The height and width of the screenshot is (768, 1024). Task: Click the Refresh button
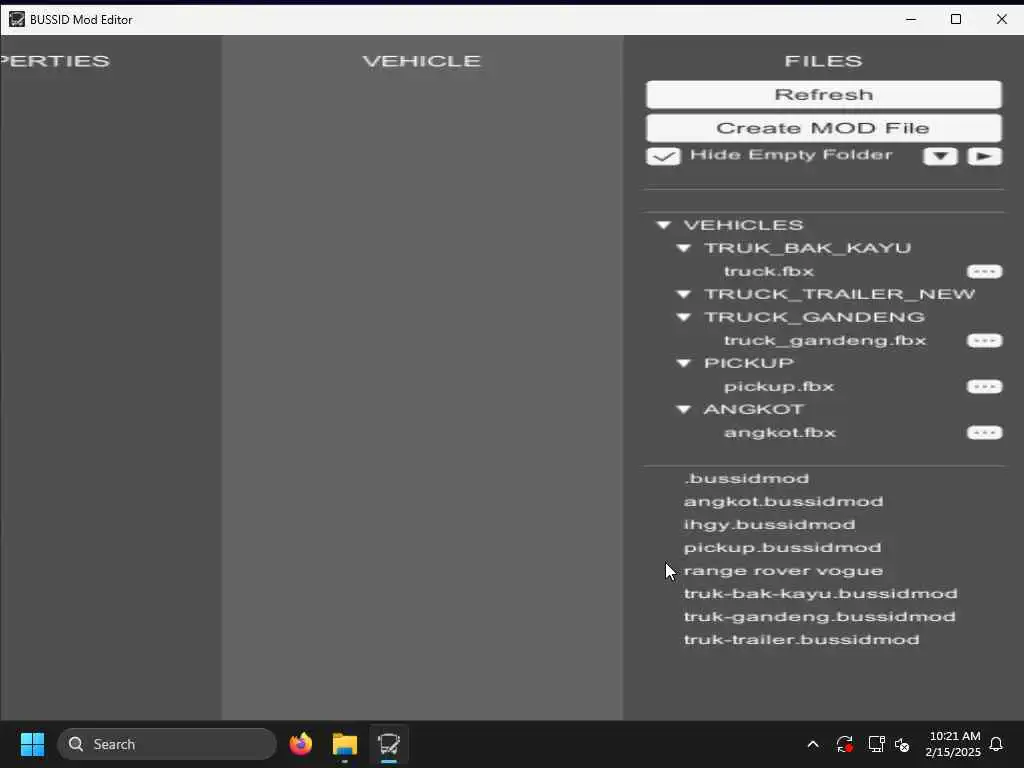[824, 95]
